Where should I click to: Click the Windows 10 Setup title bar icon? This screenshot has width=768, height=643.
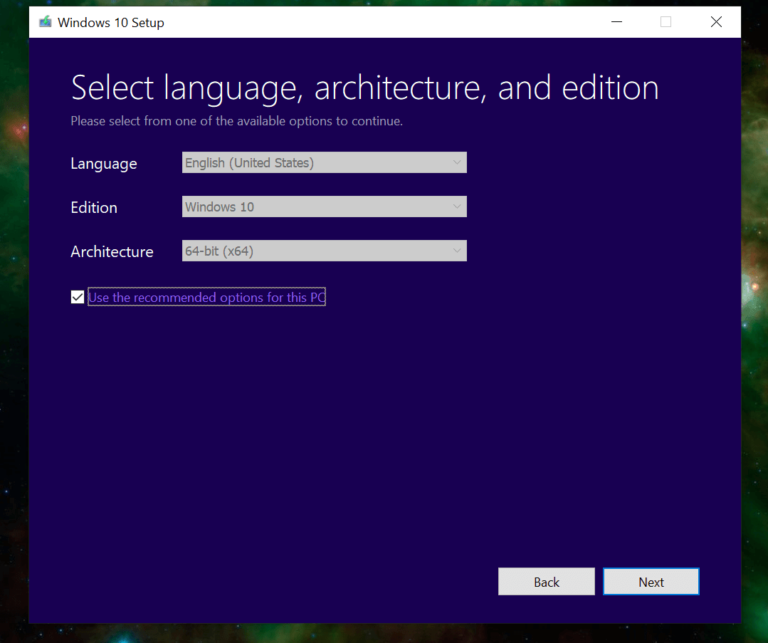(x=46, y=22)
